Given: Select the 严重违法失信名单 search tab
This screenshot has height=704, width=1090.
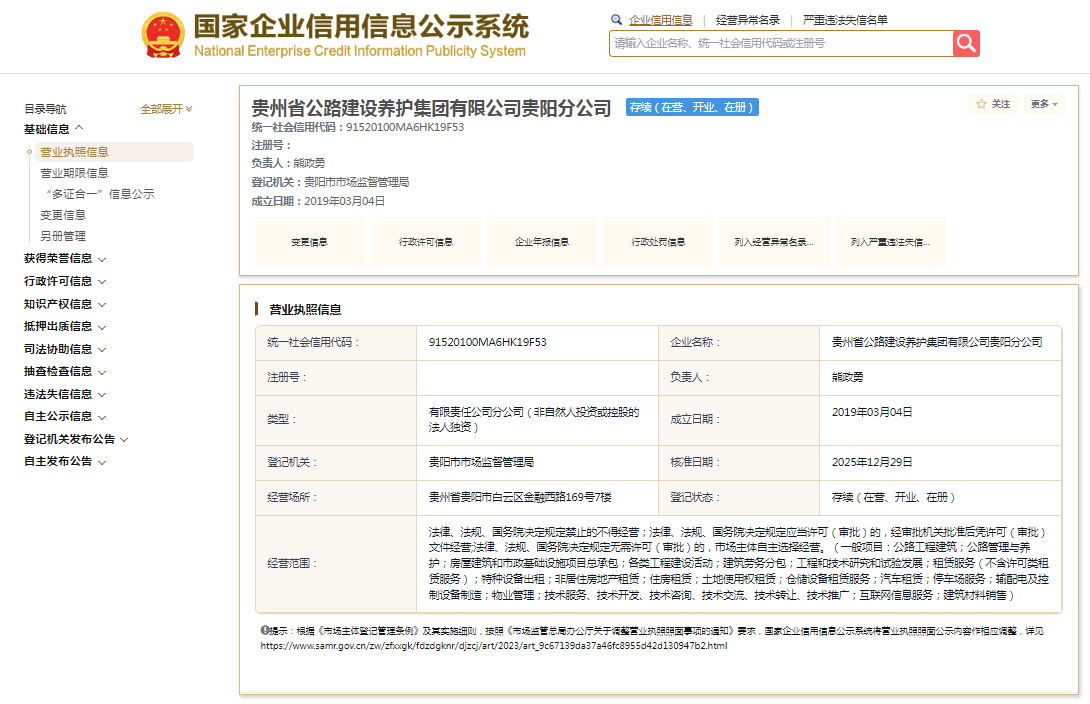Looking at the screenshot, I should pos(845,20).
